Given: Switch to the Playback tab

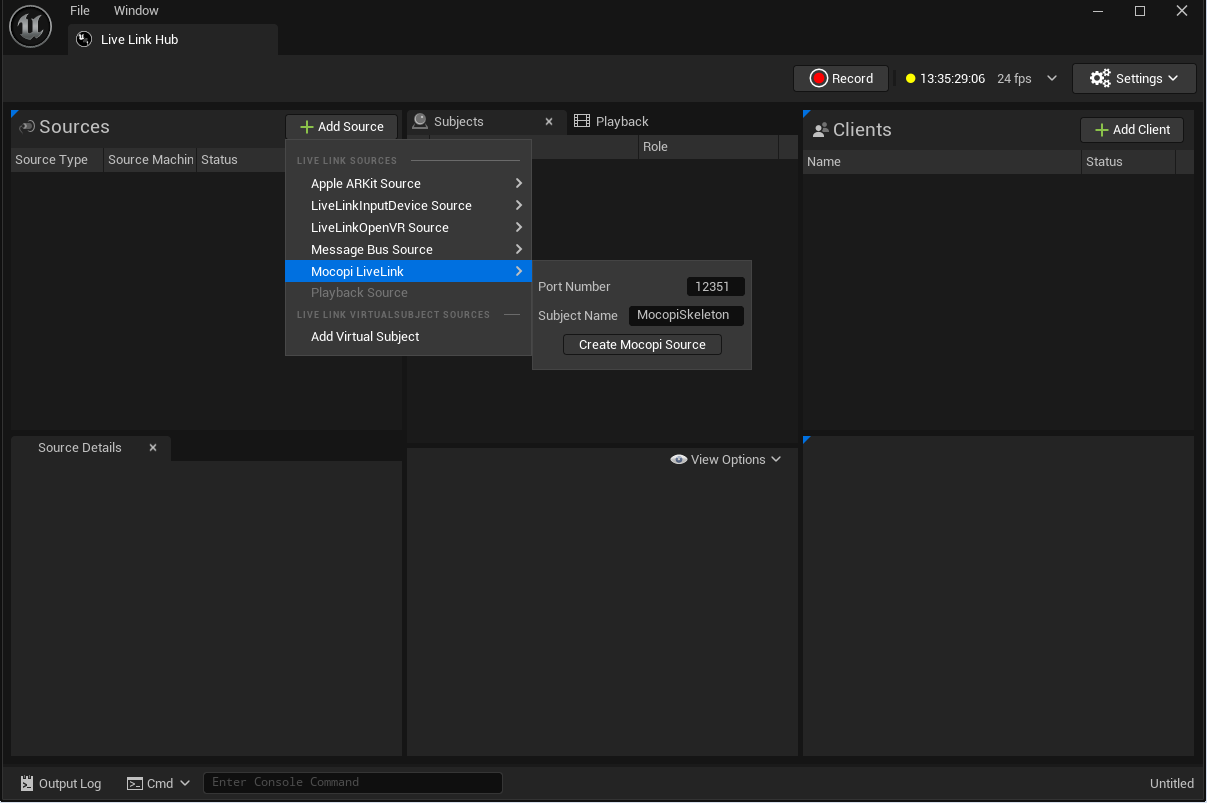Looking at the screenshot, I should 611,122.
